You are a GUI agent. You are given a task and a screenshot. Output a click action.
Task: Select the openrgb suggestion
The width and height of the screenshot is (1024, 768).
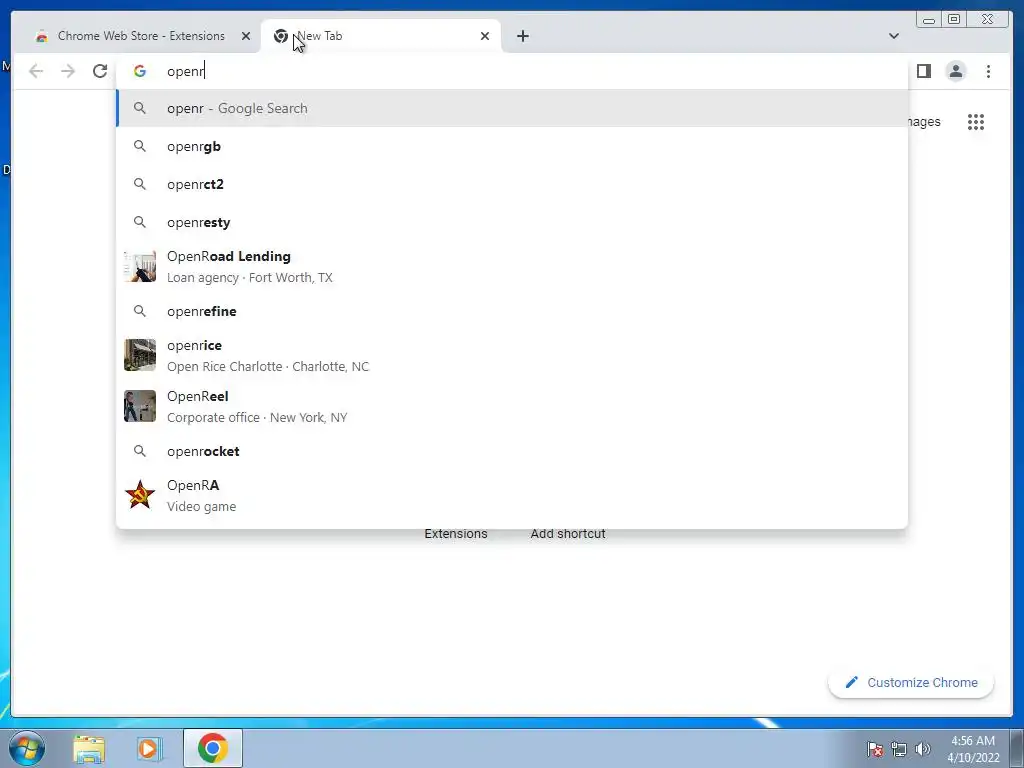click(x=512, y=146)
